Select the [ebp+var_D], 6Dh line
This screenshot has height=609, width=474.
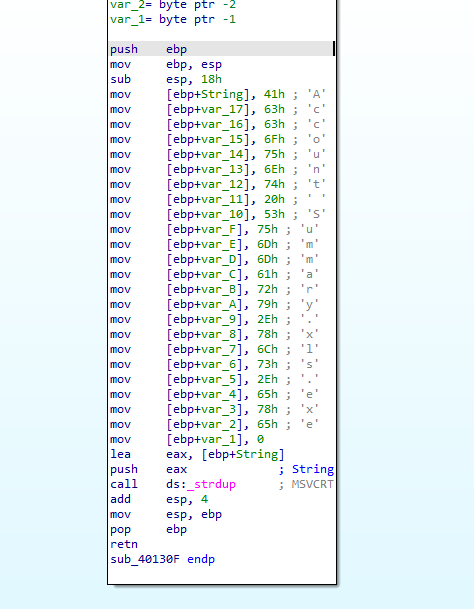(x=214, y=259)
